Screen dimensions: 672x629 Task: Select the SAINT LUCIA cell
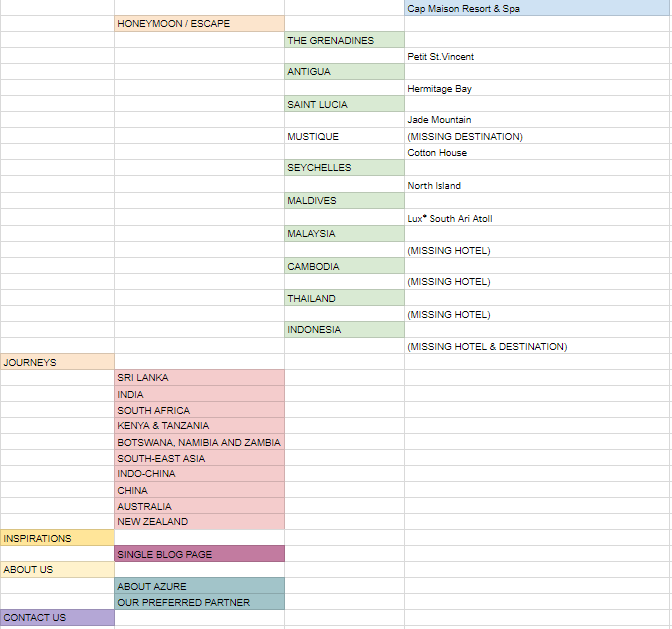tap(344, 104)
